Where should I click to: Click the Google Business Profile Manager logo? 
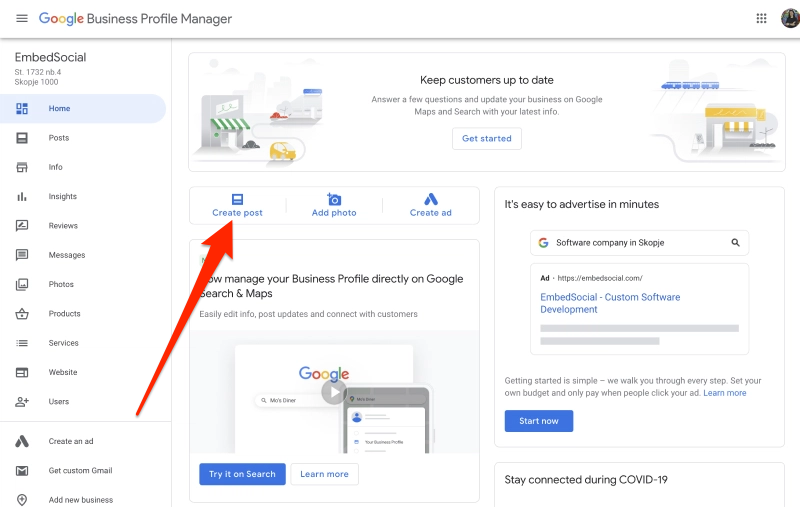point(135,19)
